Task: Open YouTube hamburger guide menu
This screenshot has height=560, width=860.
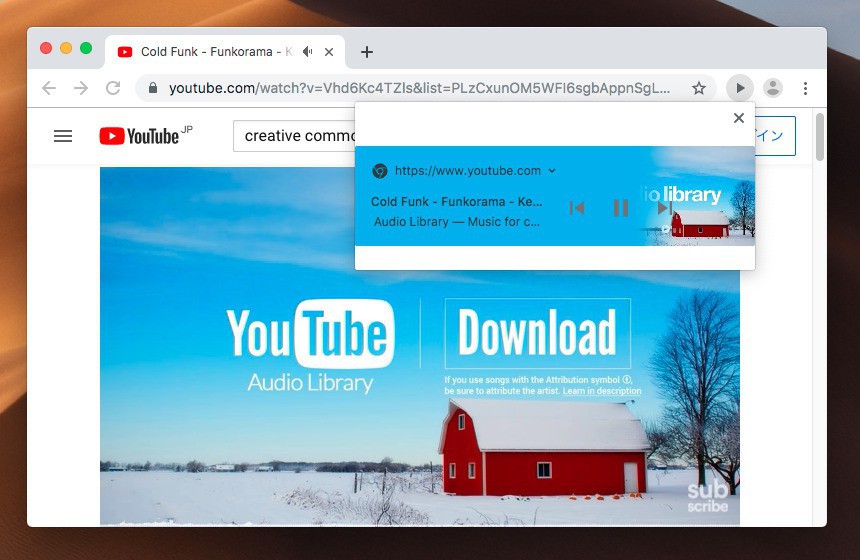Action: pyautogui.click(x=63, y=136)
